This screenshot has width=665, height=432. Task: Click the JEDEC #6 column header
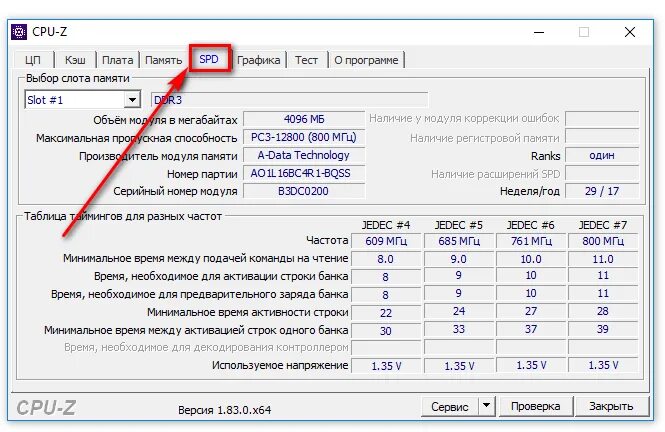point(531,225)
